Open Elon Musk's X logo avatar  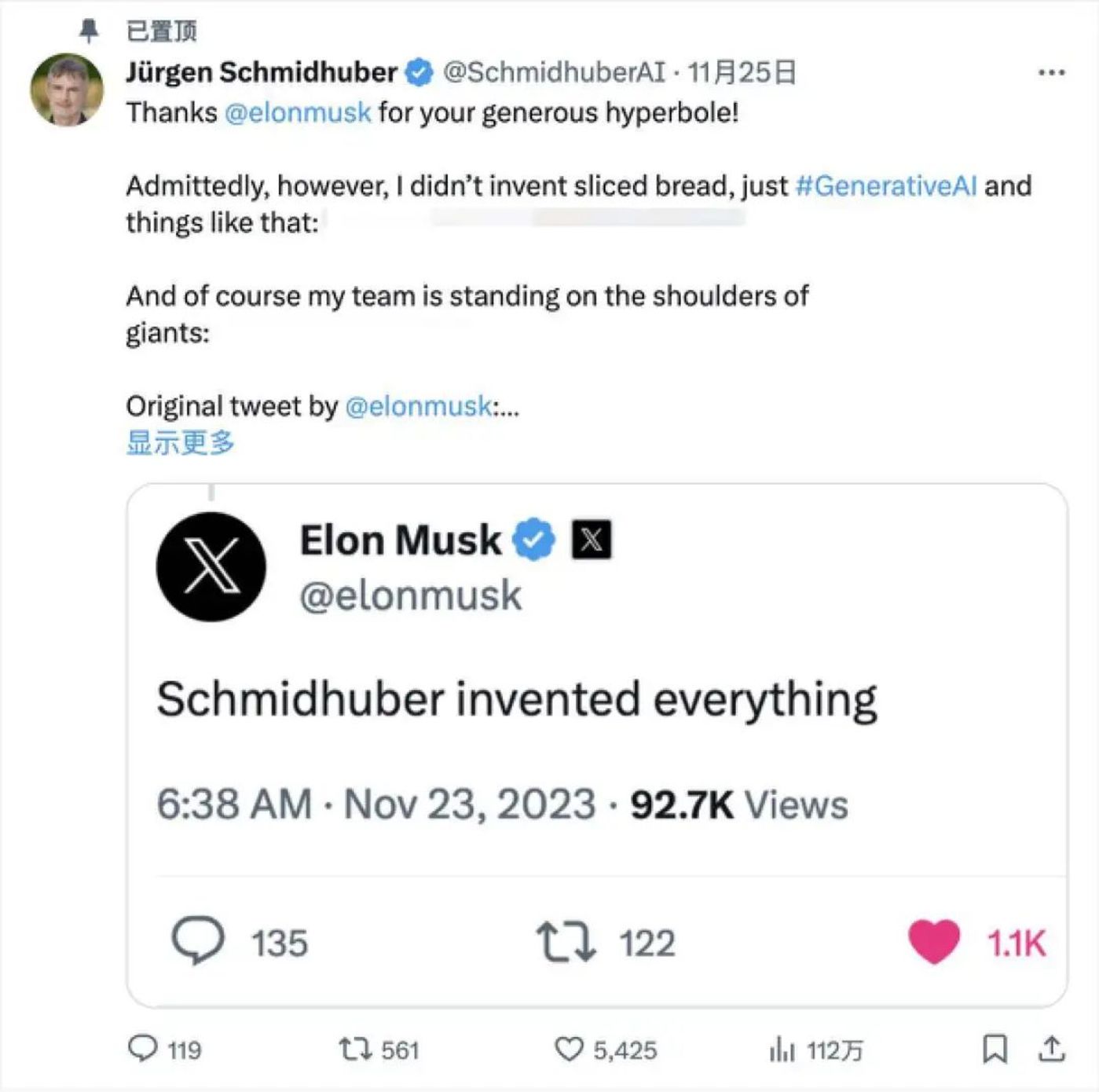pos(211,566)
